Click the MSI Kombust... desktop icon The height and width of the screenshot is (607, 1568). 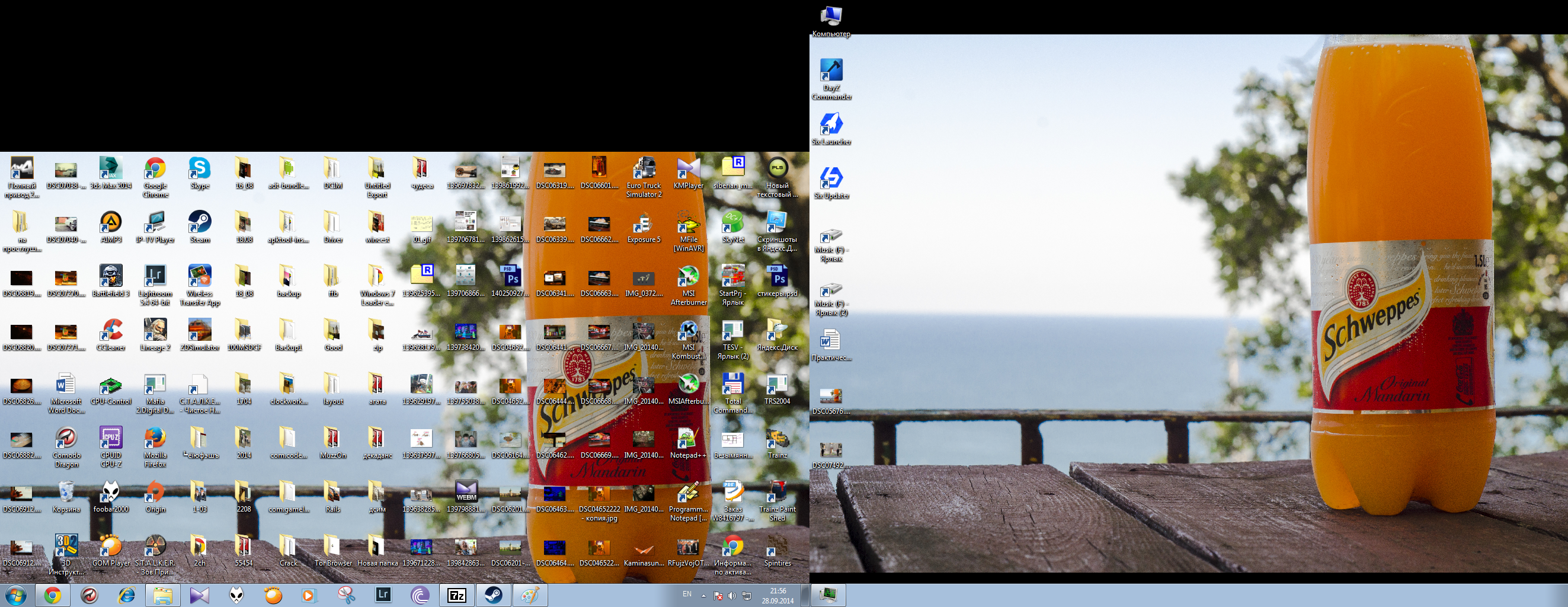(689, 340)
